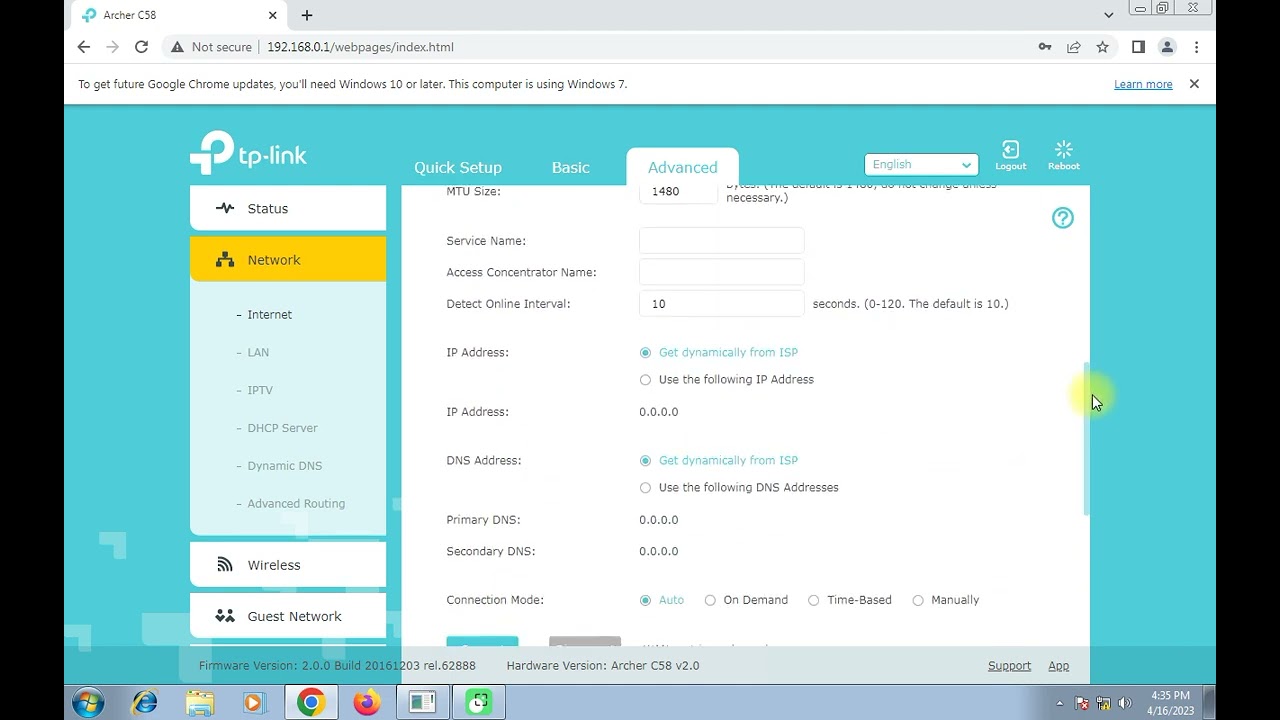
Task: Open the Dynamic DNS submenu item
Action: point(284,466)
